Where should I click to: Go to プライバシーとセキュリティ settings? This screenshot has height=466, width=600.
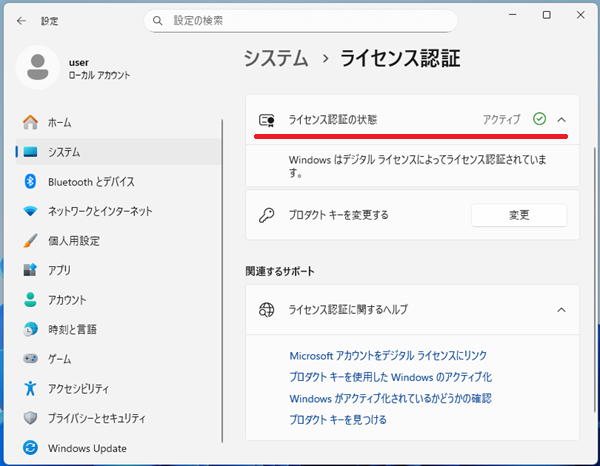point(102,418)
